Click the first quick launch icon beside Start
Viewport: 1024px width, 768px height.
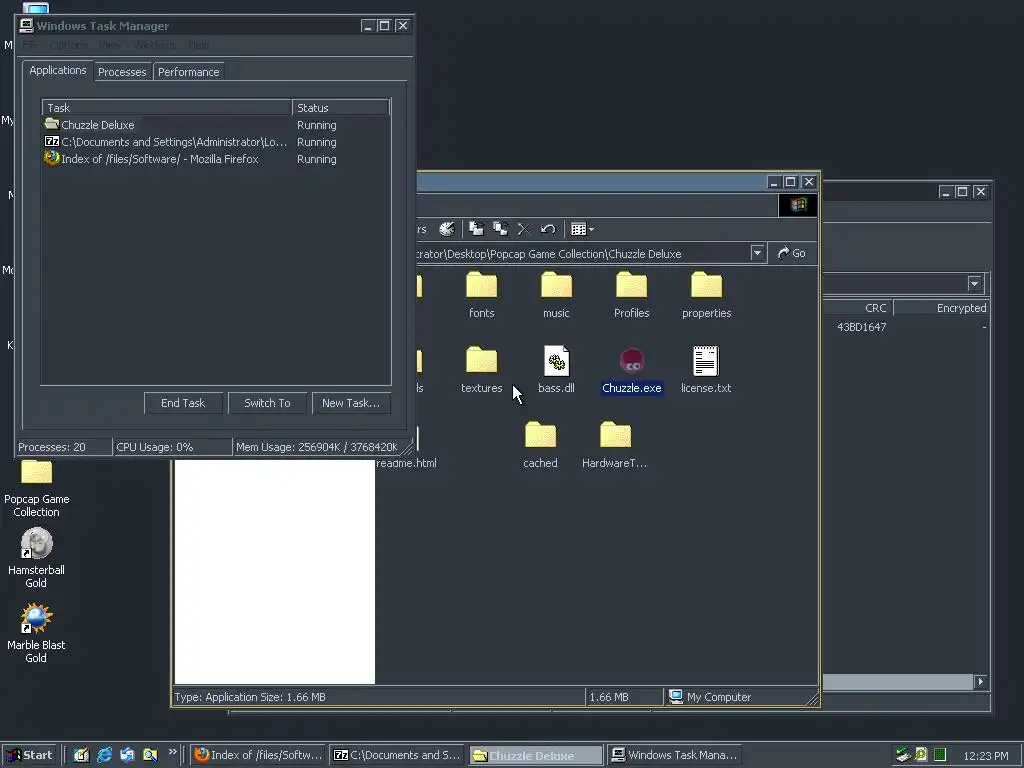pos(81,755)
